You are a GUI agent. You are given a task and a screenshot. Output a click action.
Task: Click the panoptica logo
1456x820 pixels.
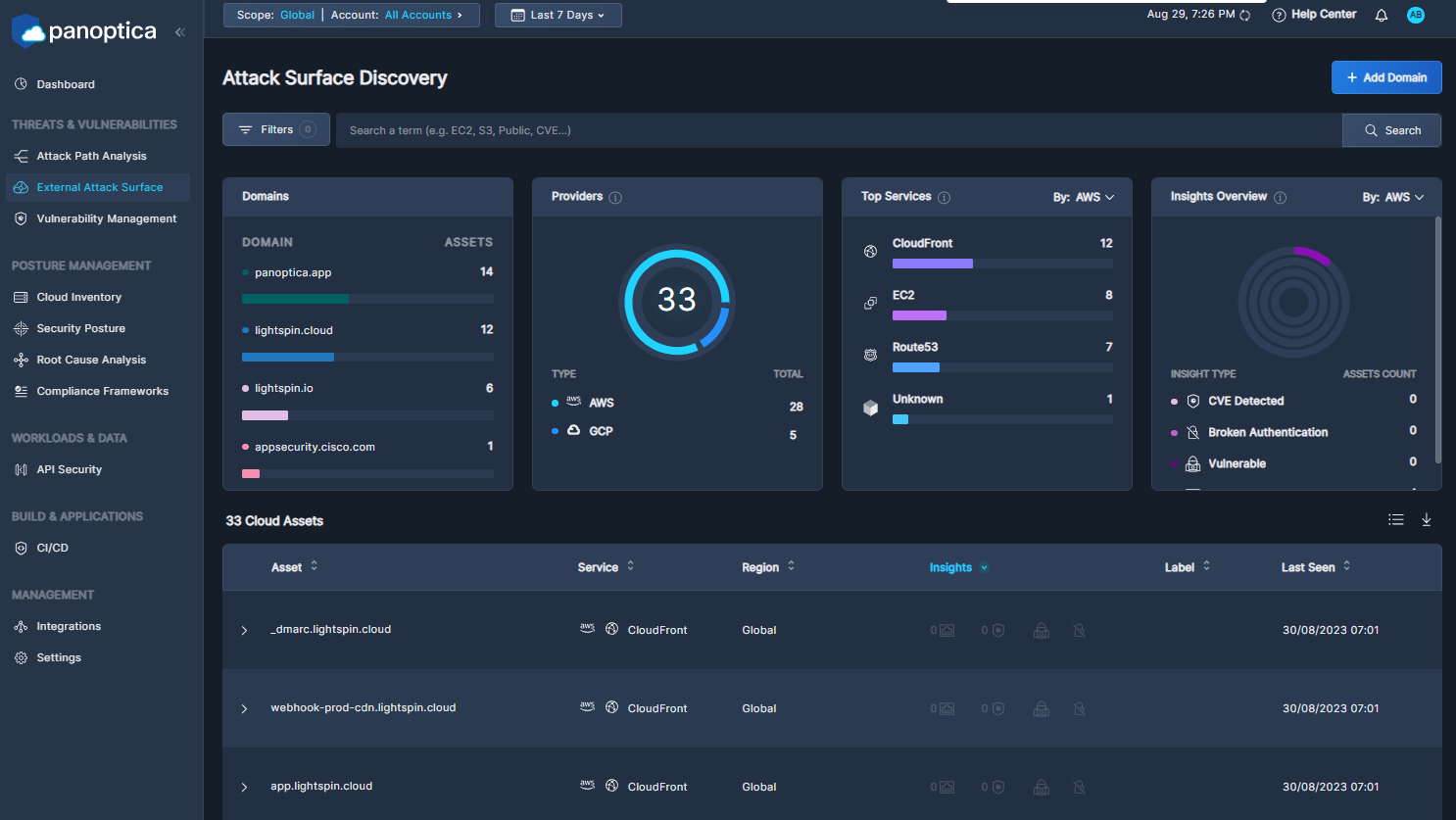click(84, 31)
